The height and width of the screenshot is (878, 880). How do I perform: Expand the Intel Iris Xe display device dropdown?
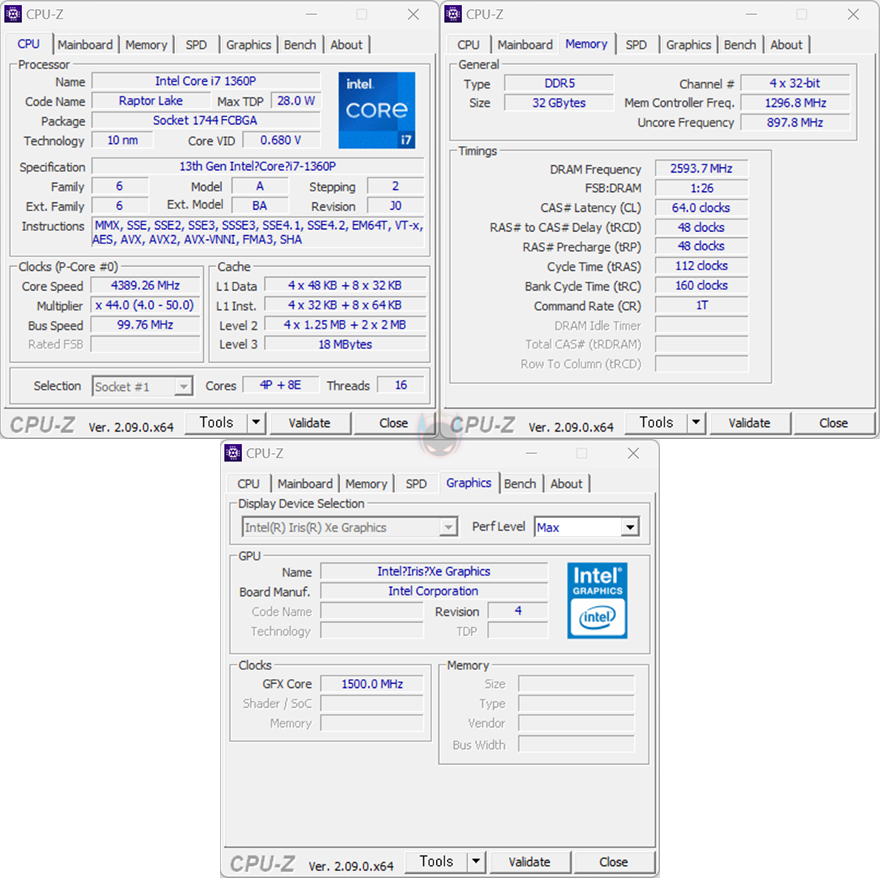click(448, 527)
